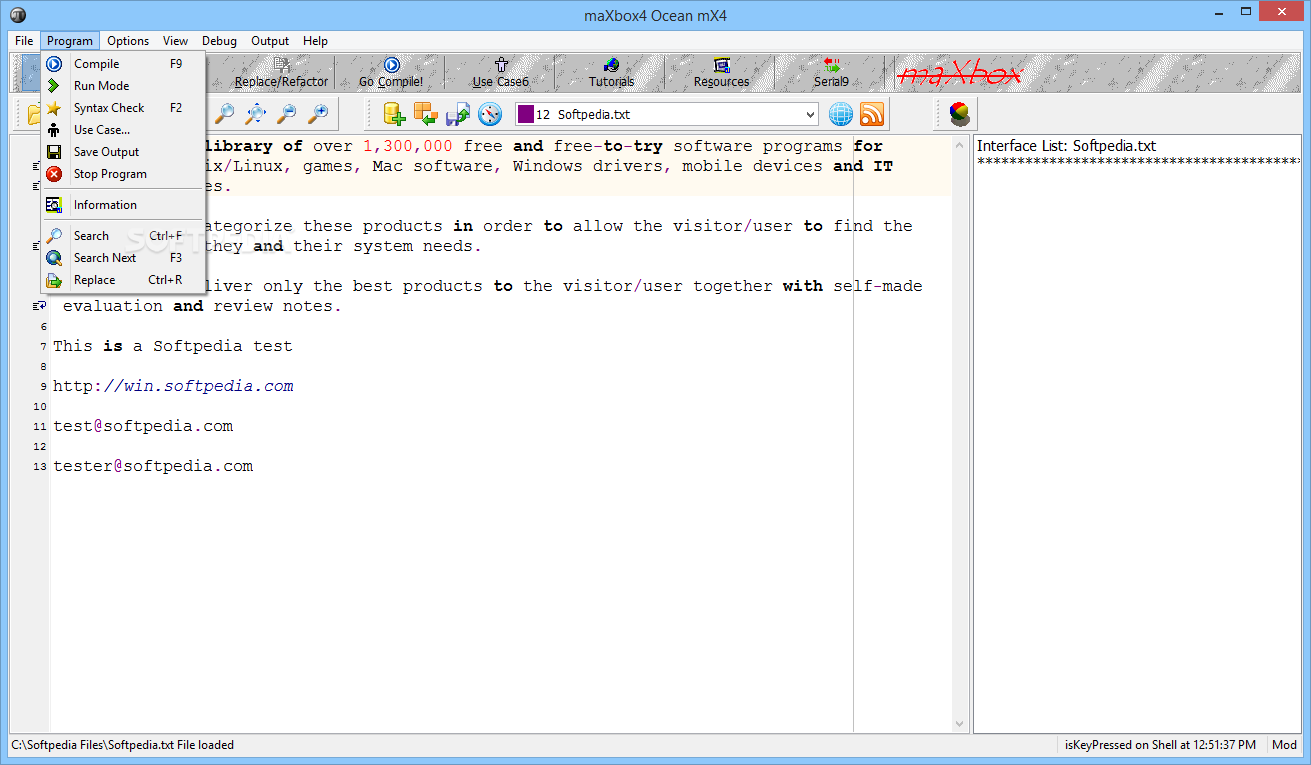This screenshot has height=765, width=1311.
Task: Click the editor scrollbar down arrow
Action: (960, 723)
